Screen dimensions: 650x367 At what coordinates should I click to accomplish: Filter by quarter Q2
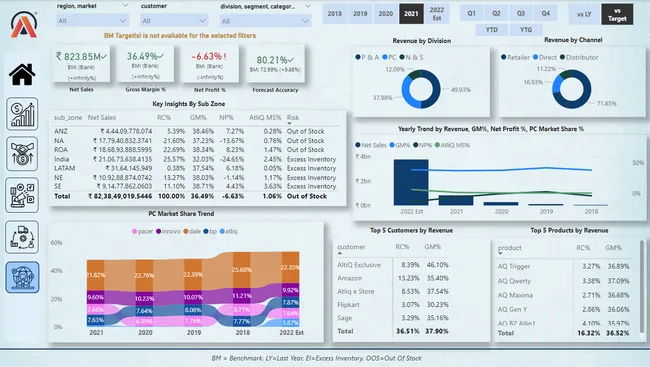(496, 13)
